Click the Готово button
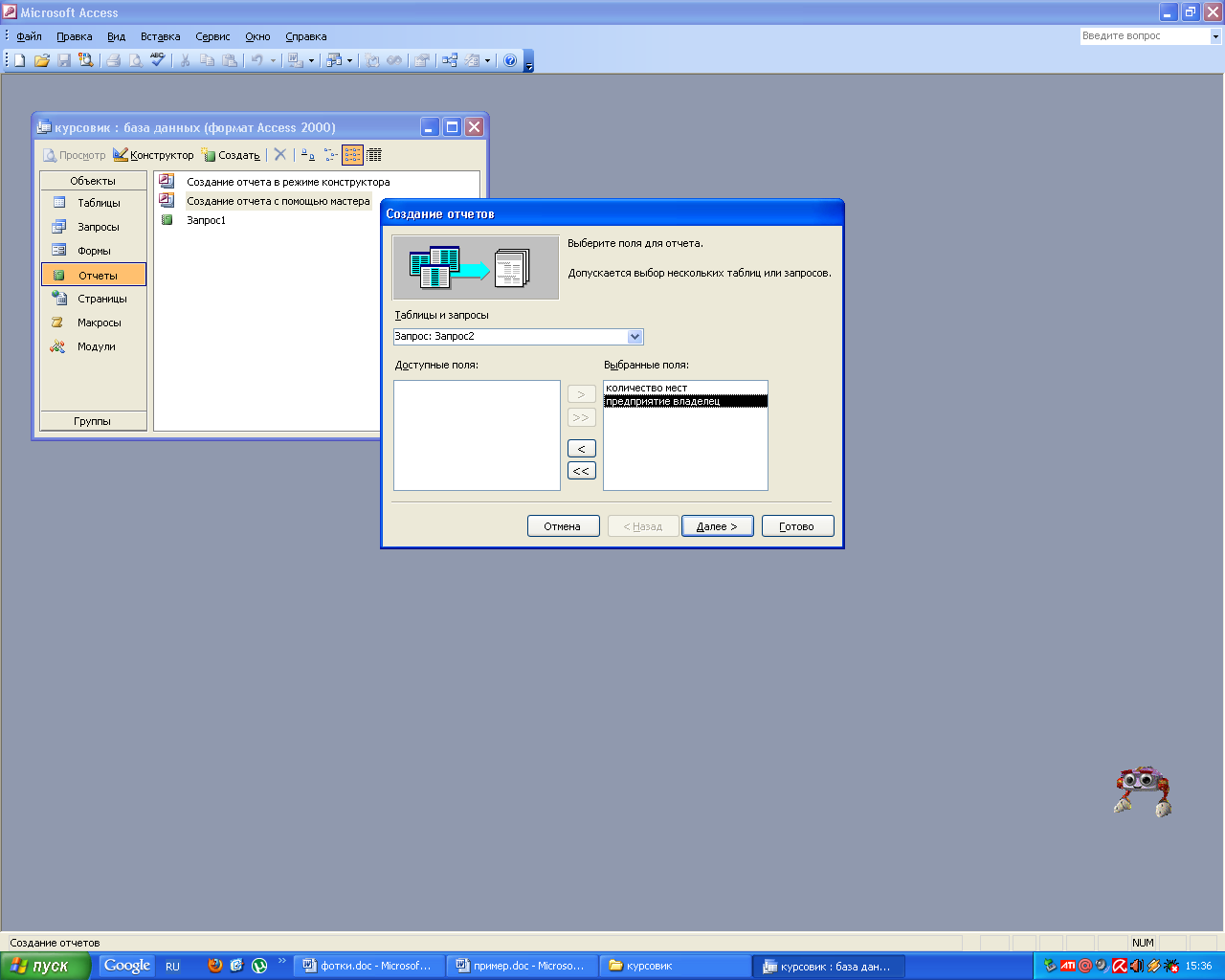The image size is (1225, 980). pos(797,526)
